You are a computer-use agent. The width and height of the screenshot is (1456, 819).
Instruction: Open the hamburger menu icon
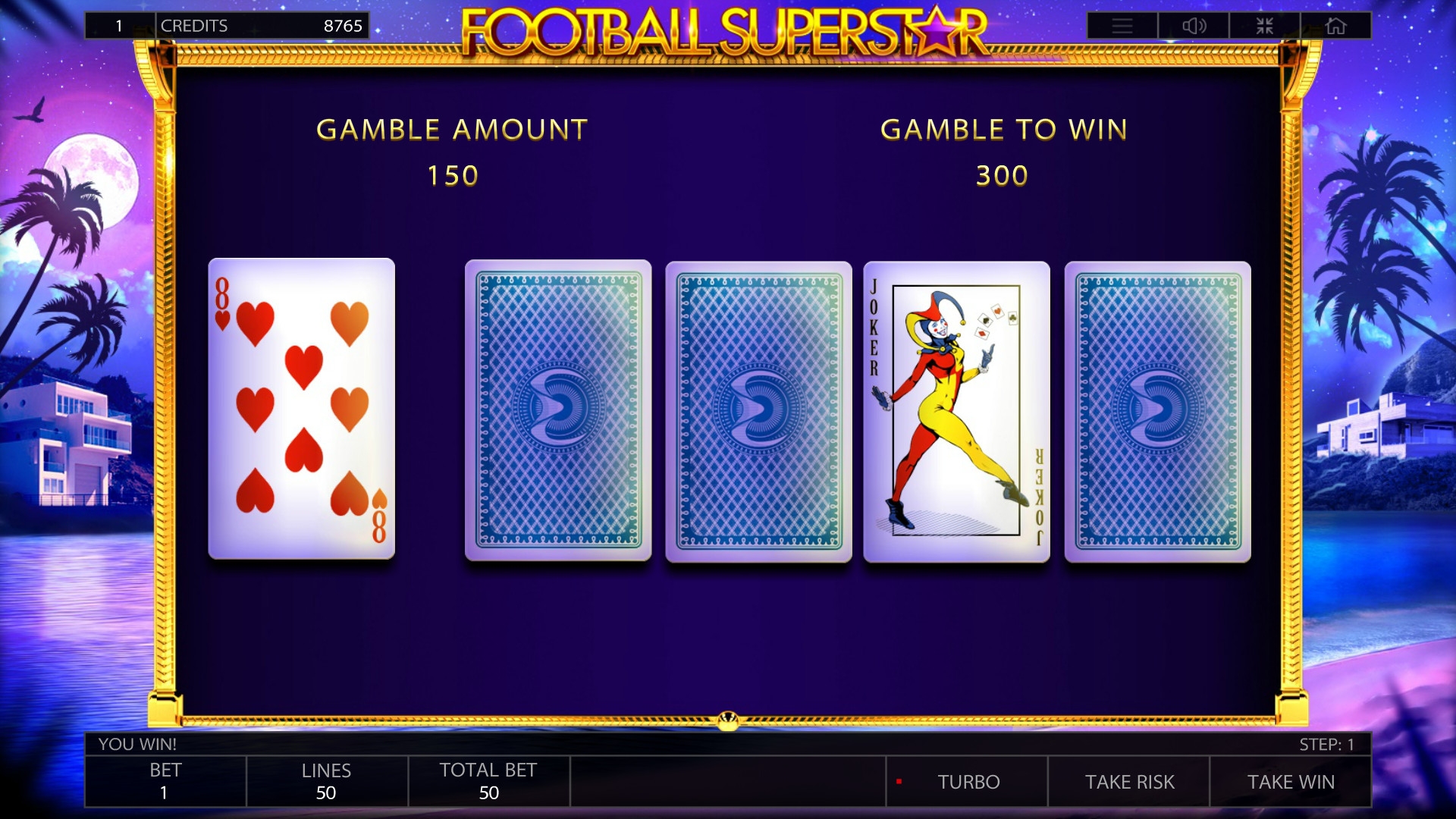(x=1122, y=26)
